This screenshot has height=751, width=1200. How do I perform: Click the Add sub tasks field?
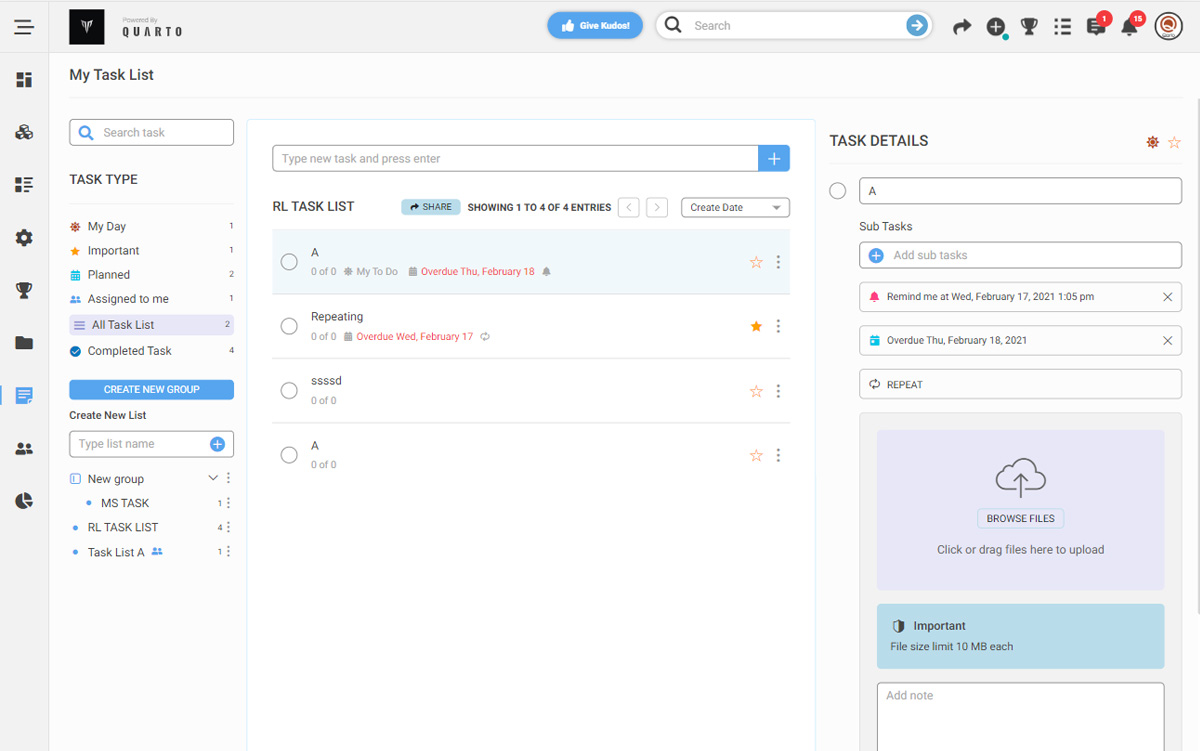(1020, 255)
